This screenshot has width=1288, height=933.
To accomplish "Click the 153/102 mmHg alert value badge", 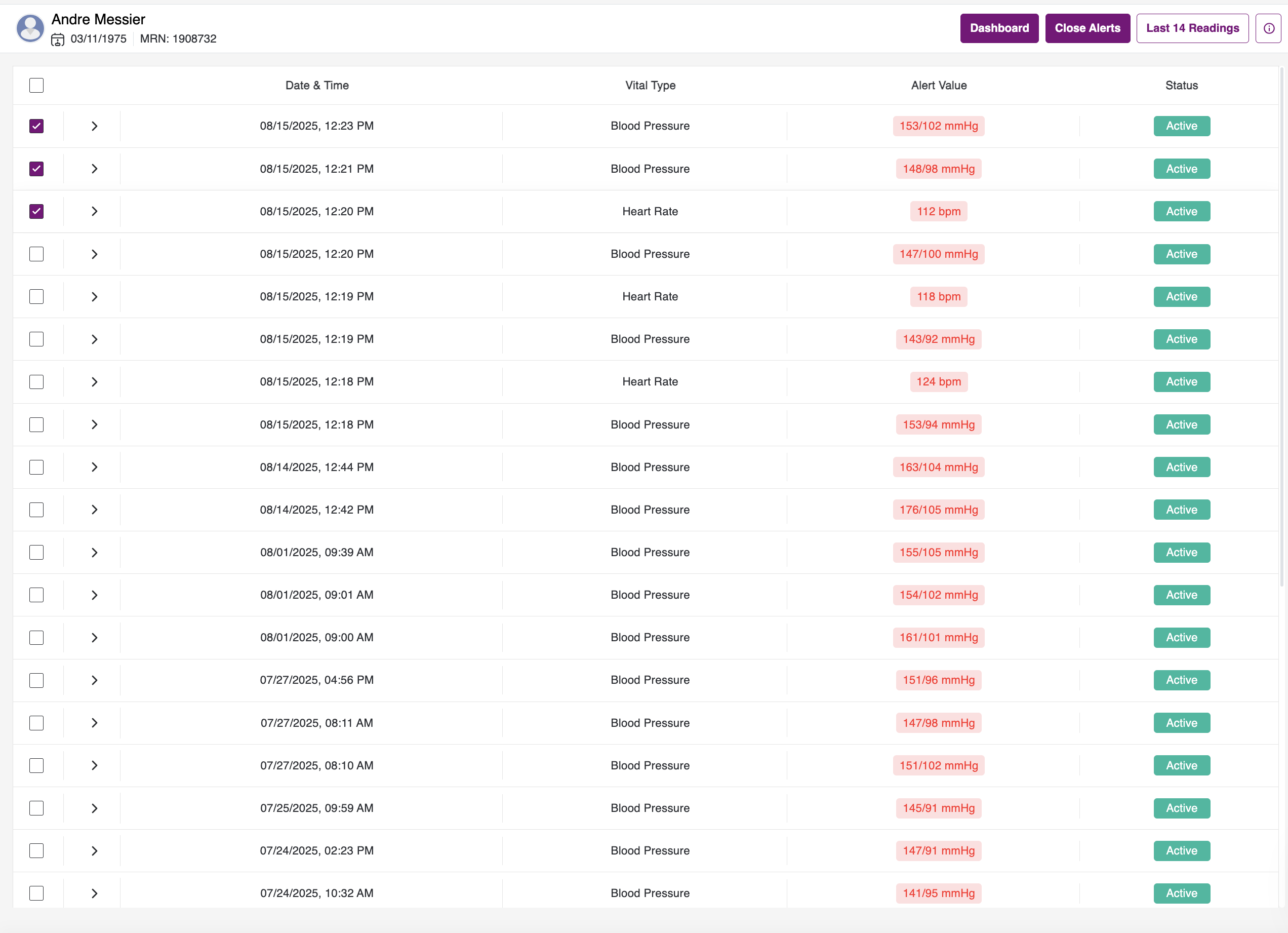I will click(938, 126).
